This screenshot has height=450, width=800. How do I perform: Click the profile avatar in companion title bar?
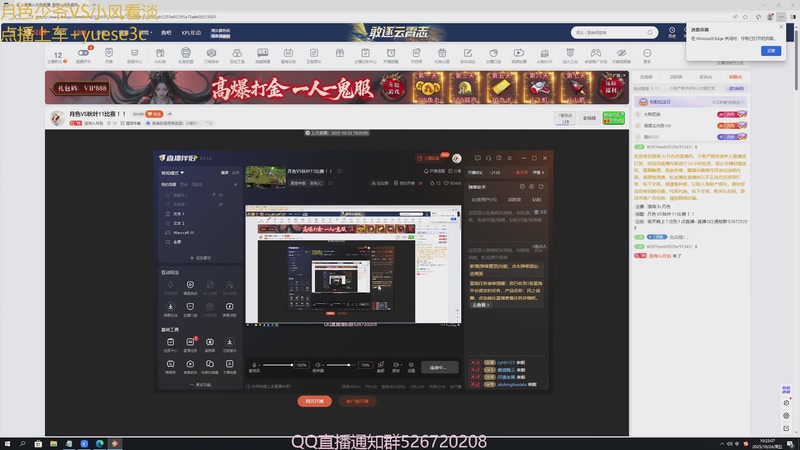point(457,158)
